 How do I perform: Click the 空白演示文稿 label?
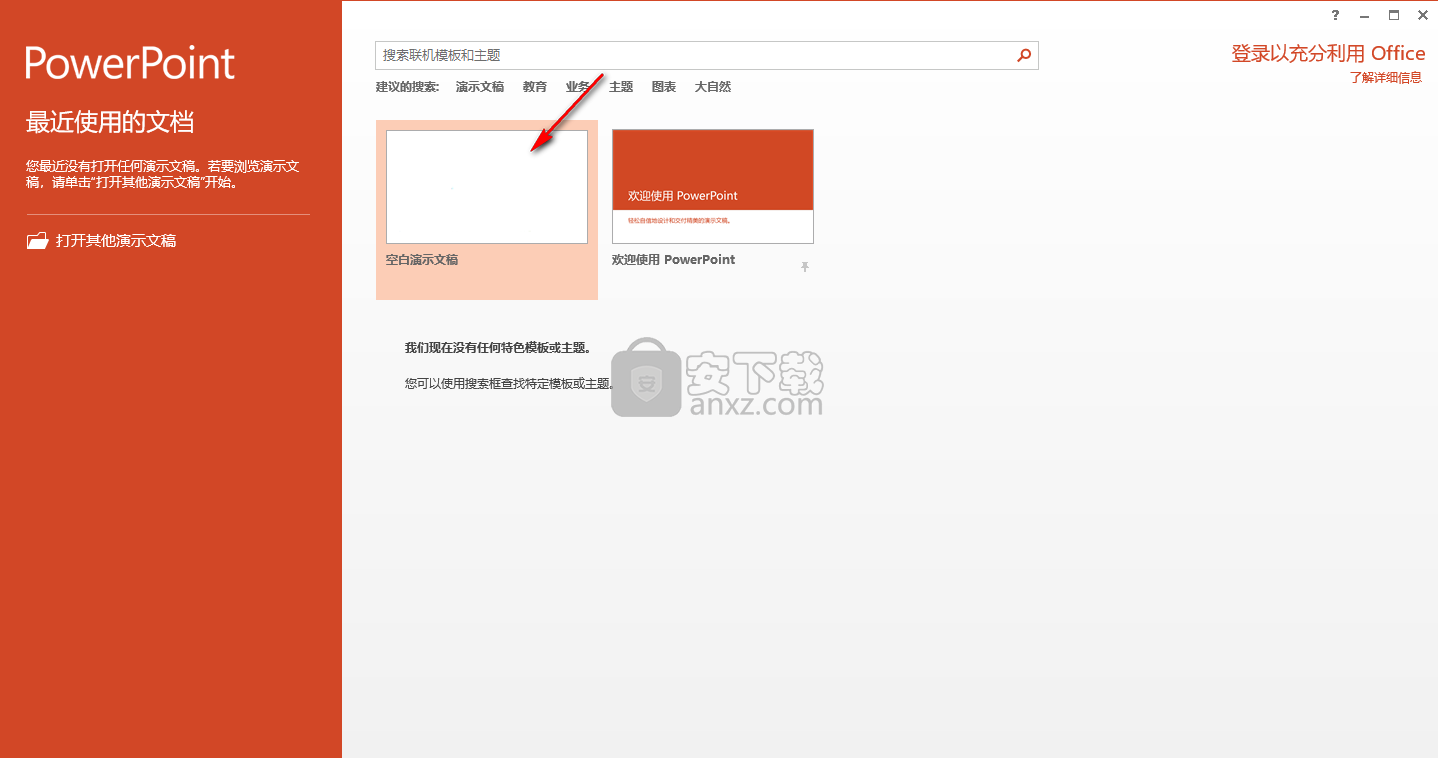click(x=422, y=260)
